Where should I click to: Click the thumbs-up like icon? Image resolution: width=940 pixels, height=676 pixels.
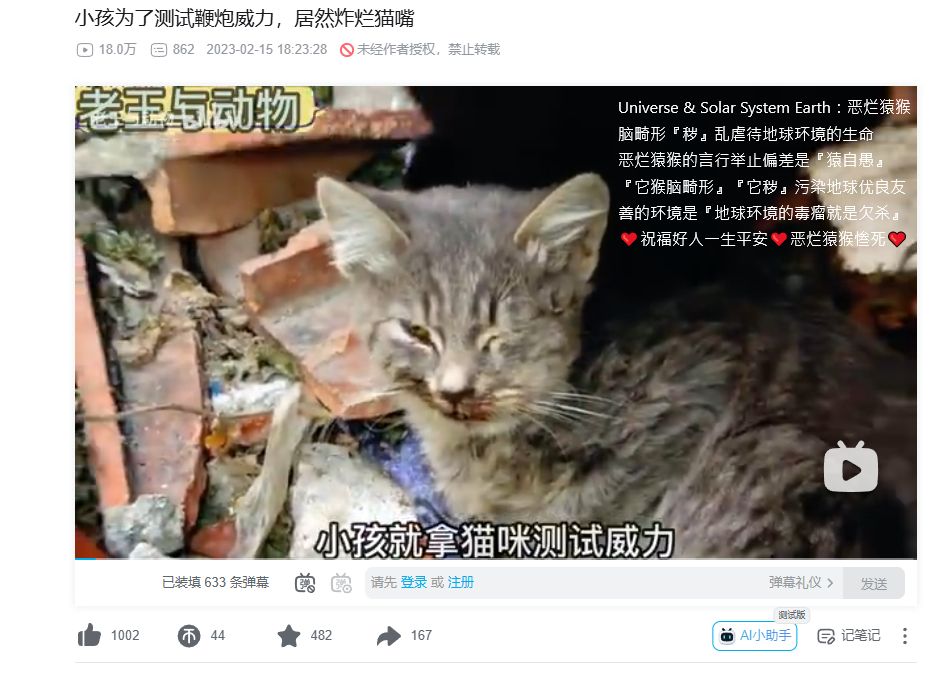[89, 635]
